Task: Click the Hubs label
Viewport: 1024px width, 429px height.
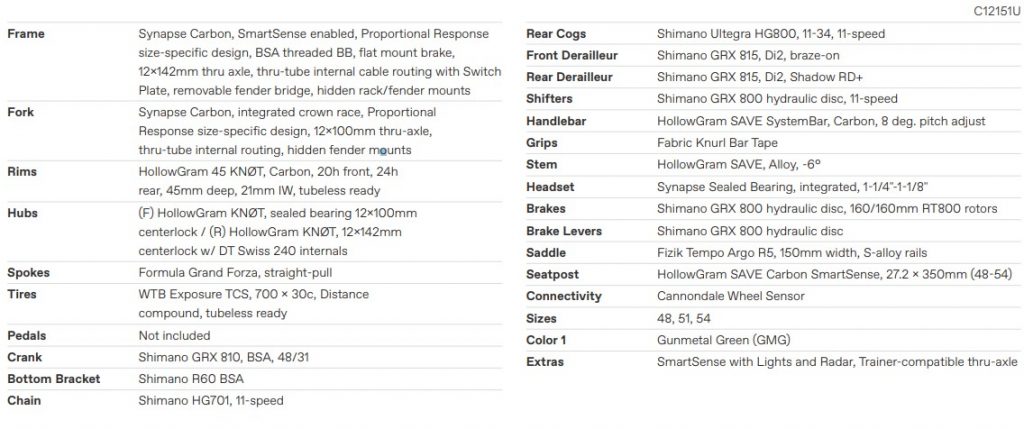Action: [23, 214]
